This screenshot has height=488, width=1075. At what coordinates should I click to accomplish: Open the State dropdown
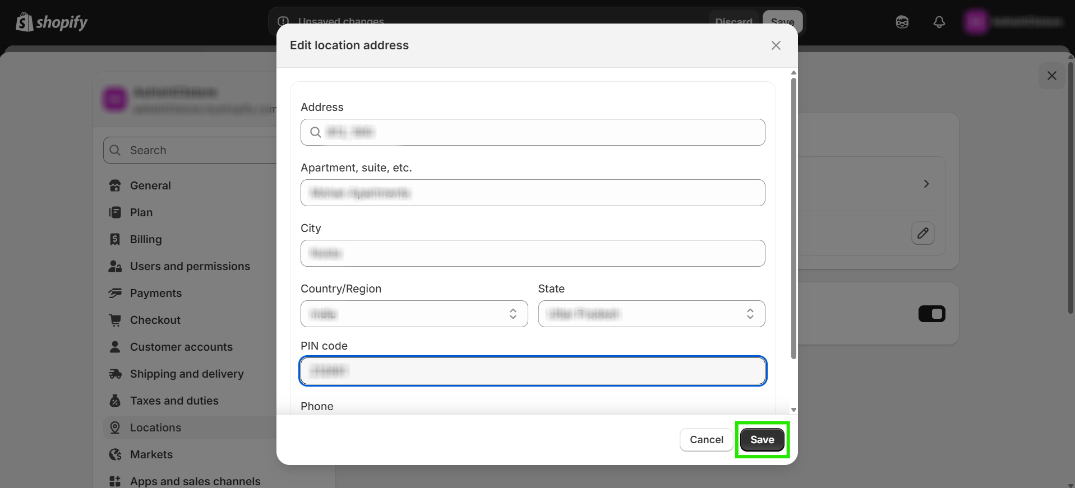click(651, 314)
